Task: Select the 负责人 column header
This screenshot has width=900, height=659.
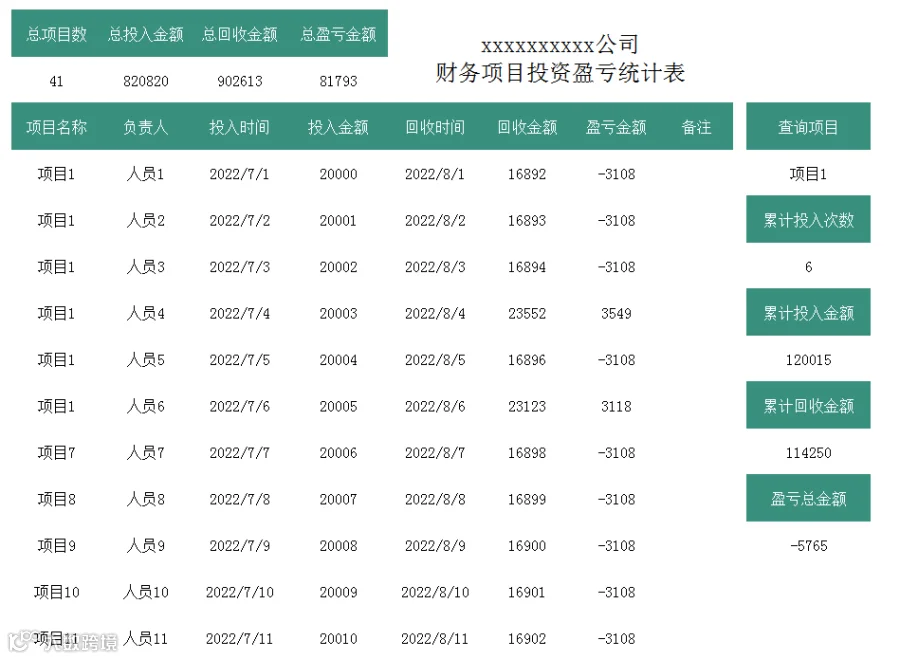Action: tap(146, 127)
